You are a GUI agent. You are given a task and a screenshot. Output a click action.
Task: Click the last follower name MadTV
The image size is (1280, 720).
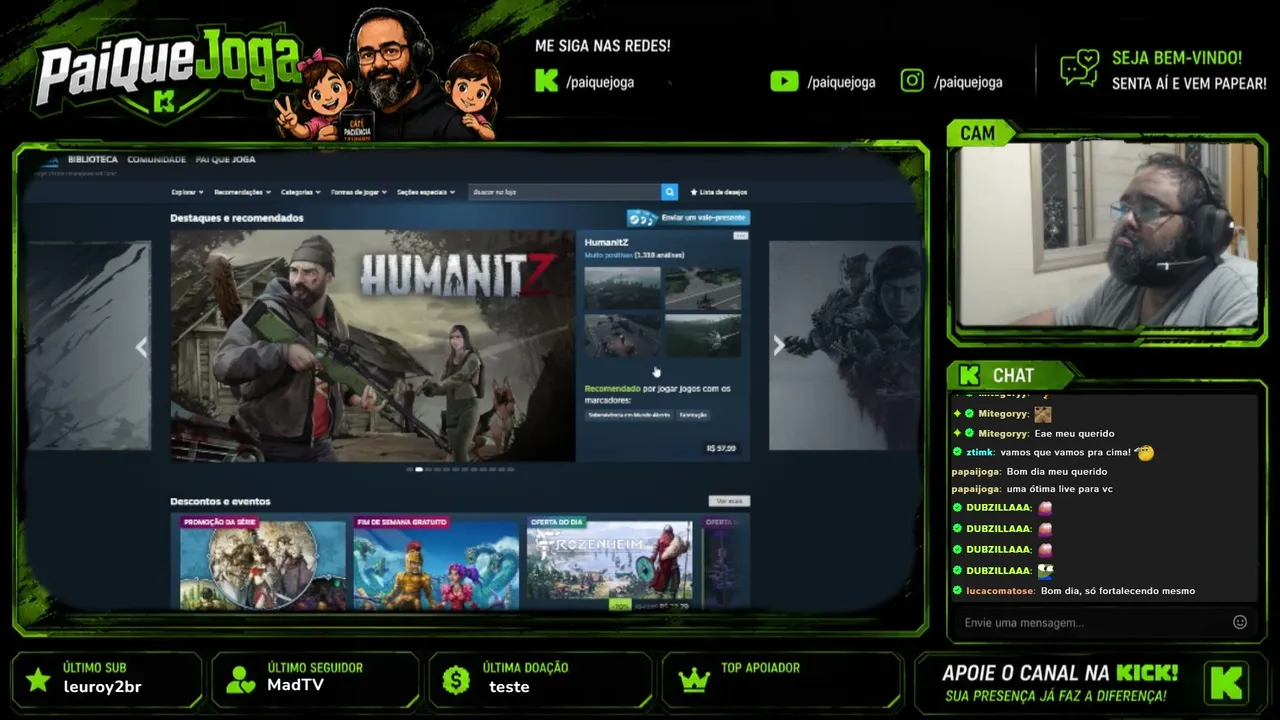point(295,685)
